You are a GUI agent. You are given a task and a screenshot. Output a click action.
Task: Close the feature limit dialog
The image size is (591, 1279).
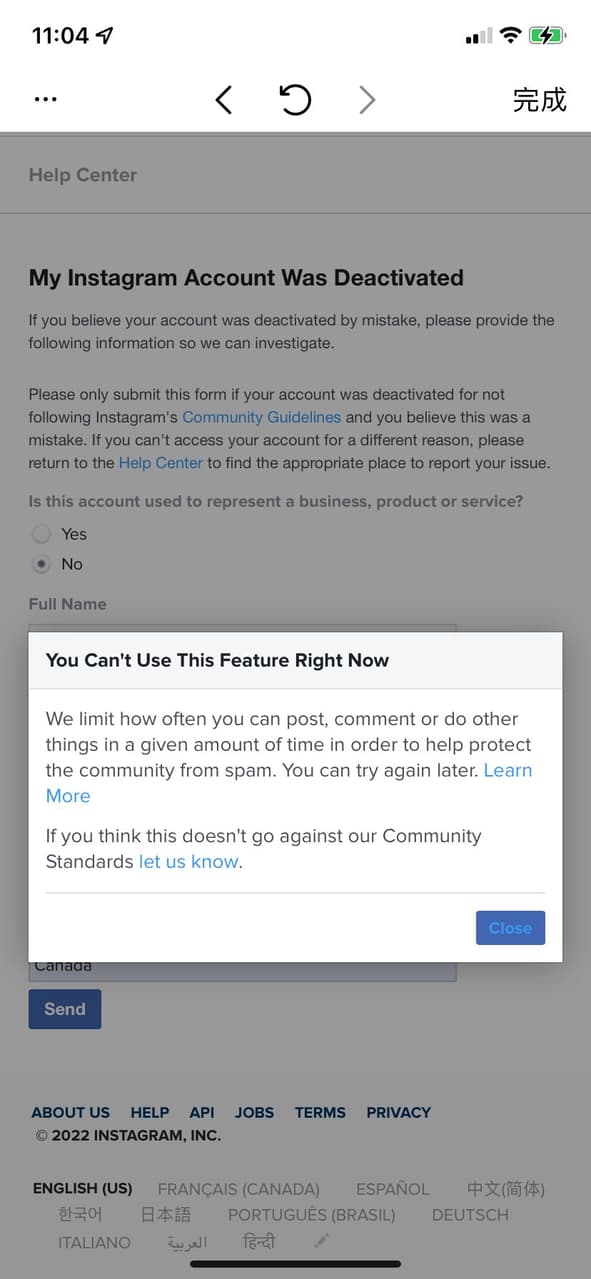click(x=510, y=928)
